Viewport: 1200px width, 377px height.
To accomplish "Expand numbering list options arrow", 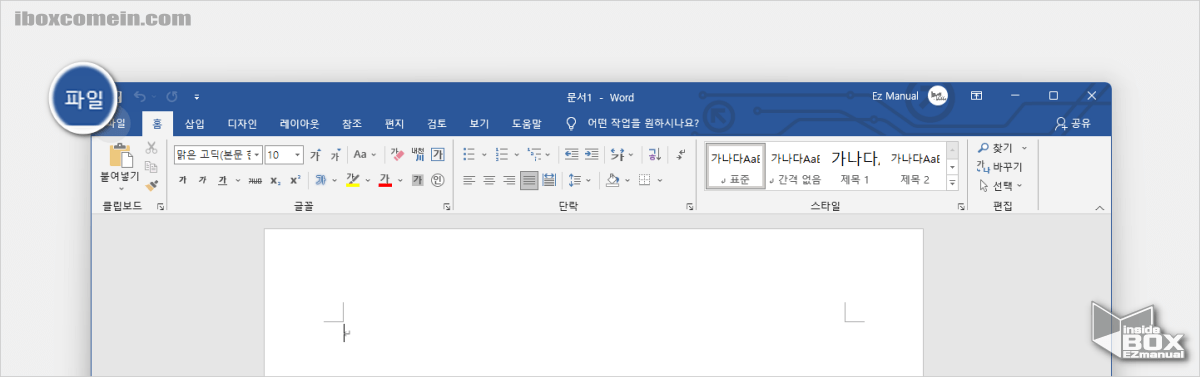I will [x=516, y=154].
